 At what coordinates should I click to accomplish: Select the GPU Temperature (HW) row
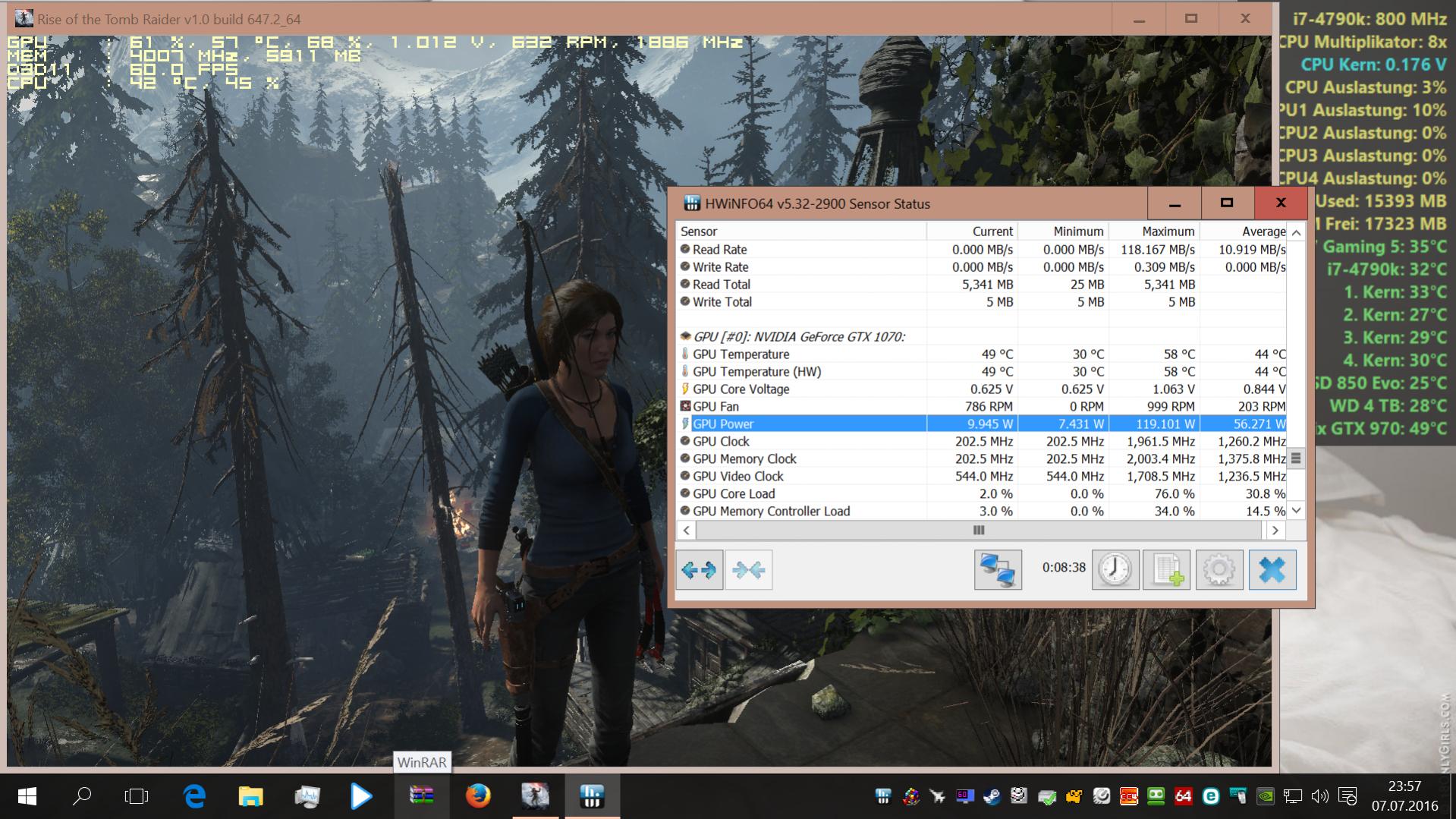pos(982,372)
